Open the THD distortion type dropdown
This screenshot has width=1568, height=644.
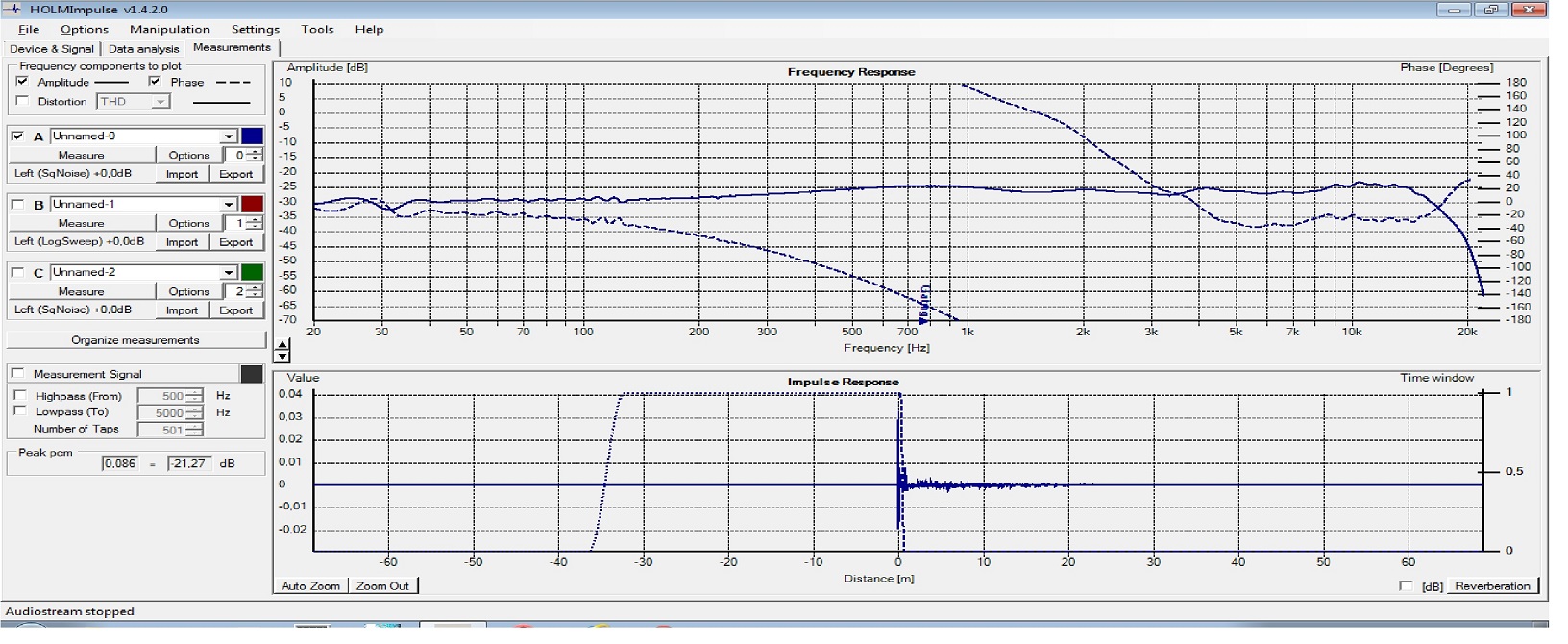coord(159,102)
